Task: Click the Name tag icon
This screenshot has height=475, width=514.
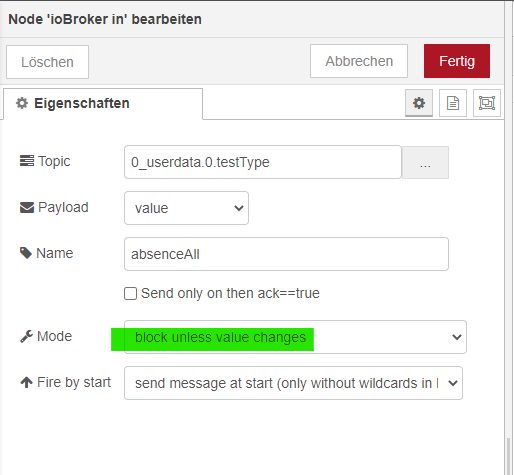Action: pos(26,253)
